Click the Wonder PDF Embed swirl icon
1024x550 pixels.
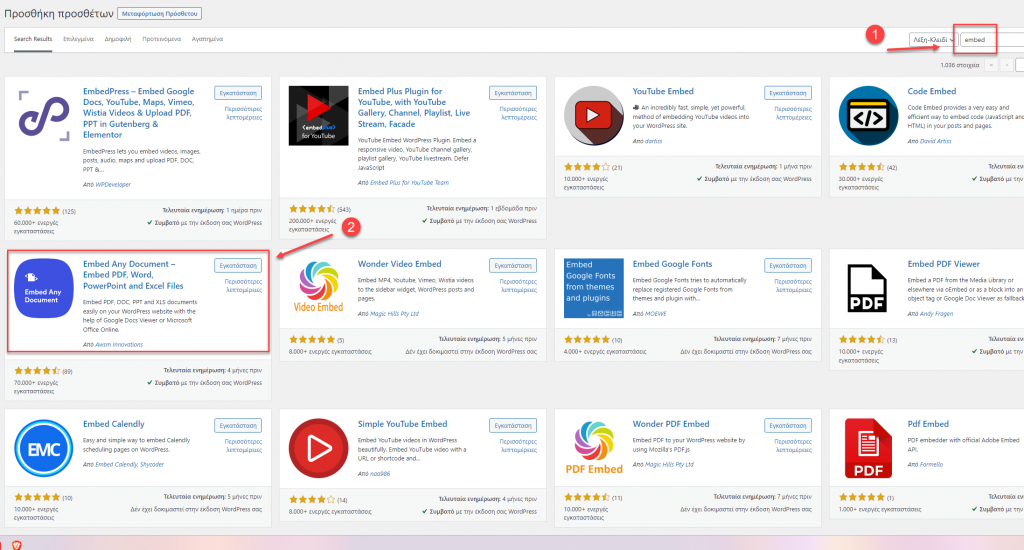pyautogui.click(x=594, y=448)
